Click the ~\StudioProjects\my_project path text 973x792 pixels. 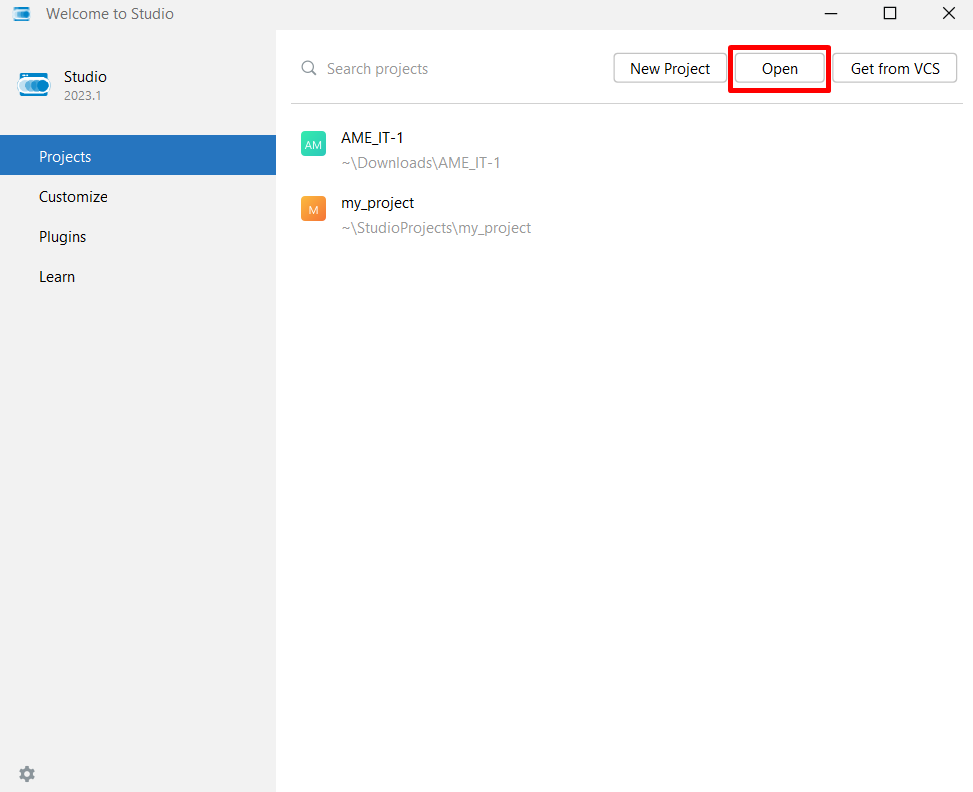pyautogui.click(x=436, y=228)
